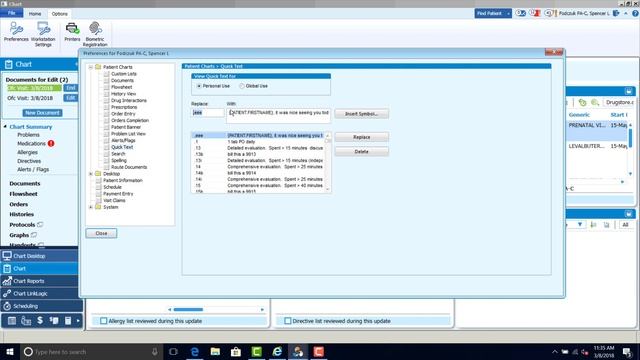Select the Personal Use radio button
Image resolution: width=640 pixels, height=360 pixels.
point(199,86)
